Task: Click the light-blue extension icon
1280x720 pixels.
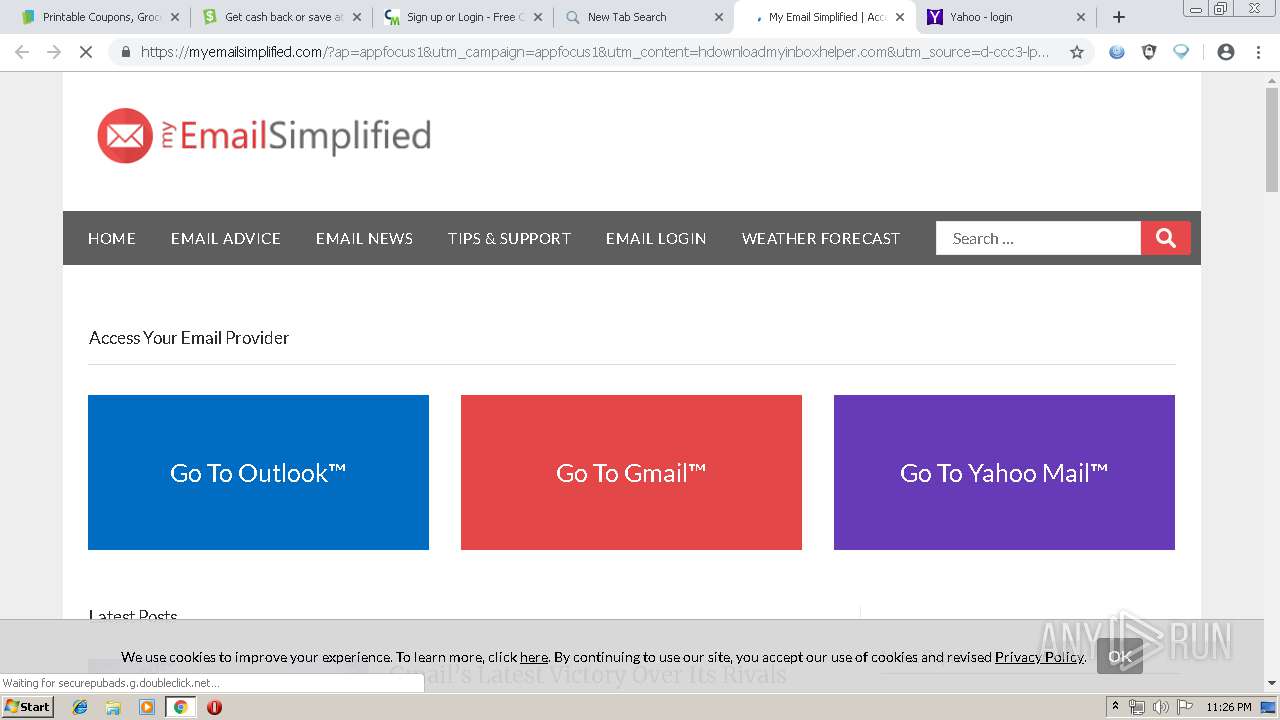Action: (x=1181, y=52)
